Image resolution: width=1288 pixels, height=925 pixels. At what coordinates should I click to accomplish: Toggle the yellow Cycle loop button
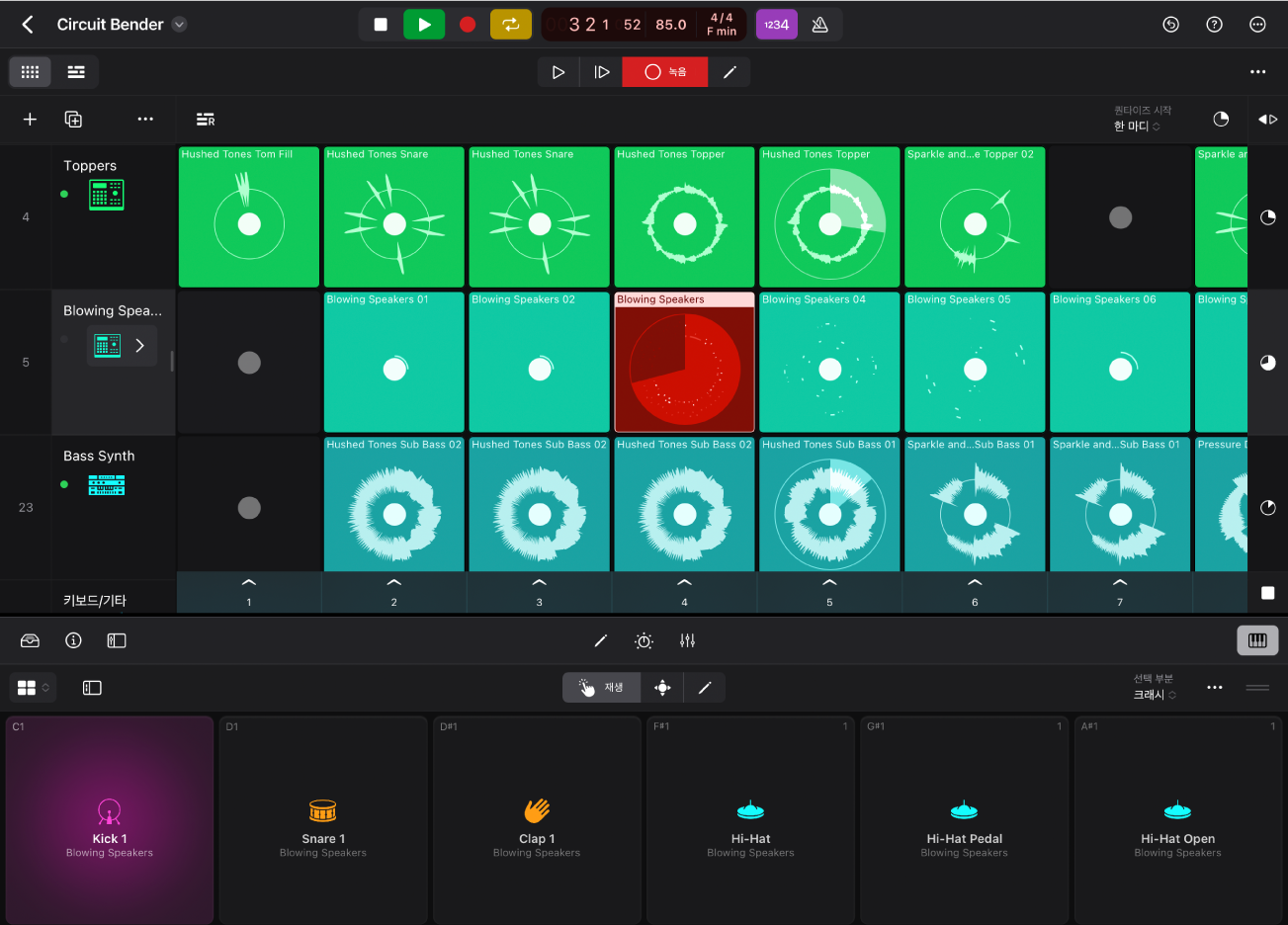tap(511, 25)
